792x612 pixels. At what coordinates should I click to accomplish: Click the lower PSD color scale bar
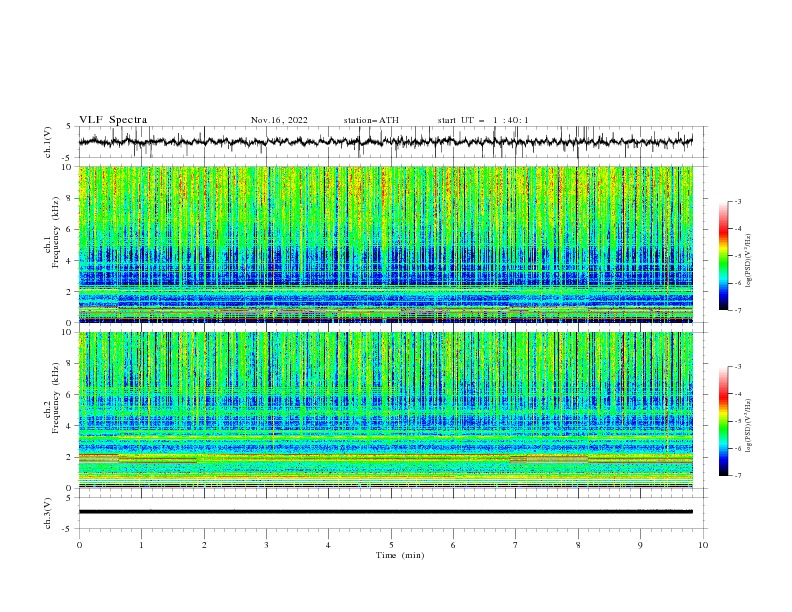pos(724,421)
